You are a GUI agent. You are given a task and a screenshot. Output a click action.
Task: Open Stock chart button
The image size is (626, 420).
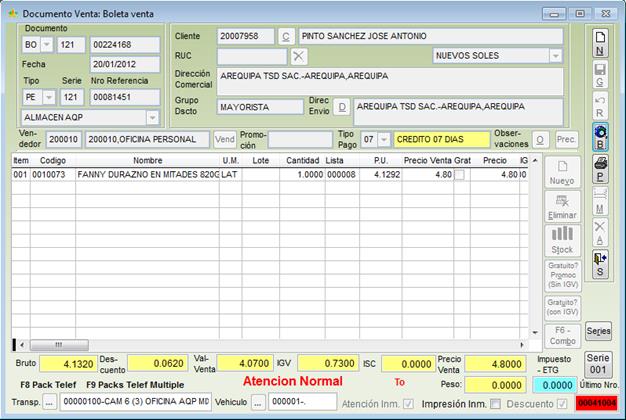tap(562, 241)
